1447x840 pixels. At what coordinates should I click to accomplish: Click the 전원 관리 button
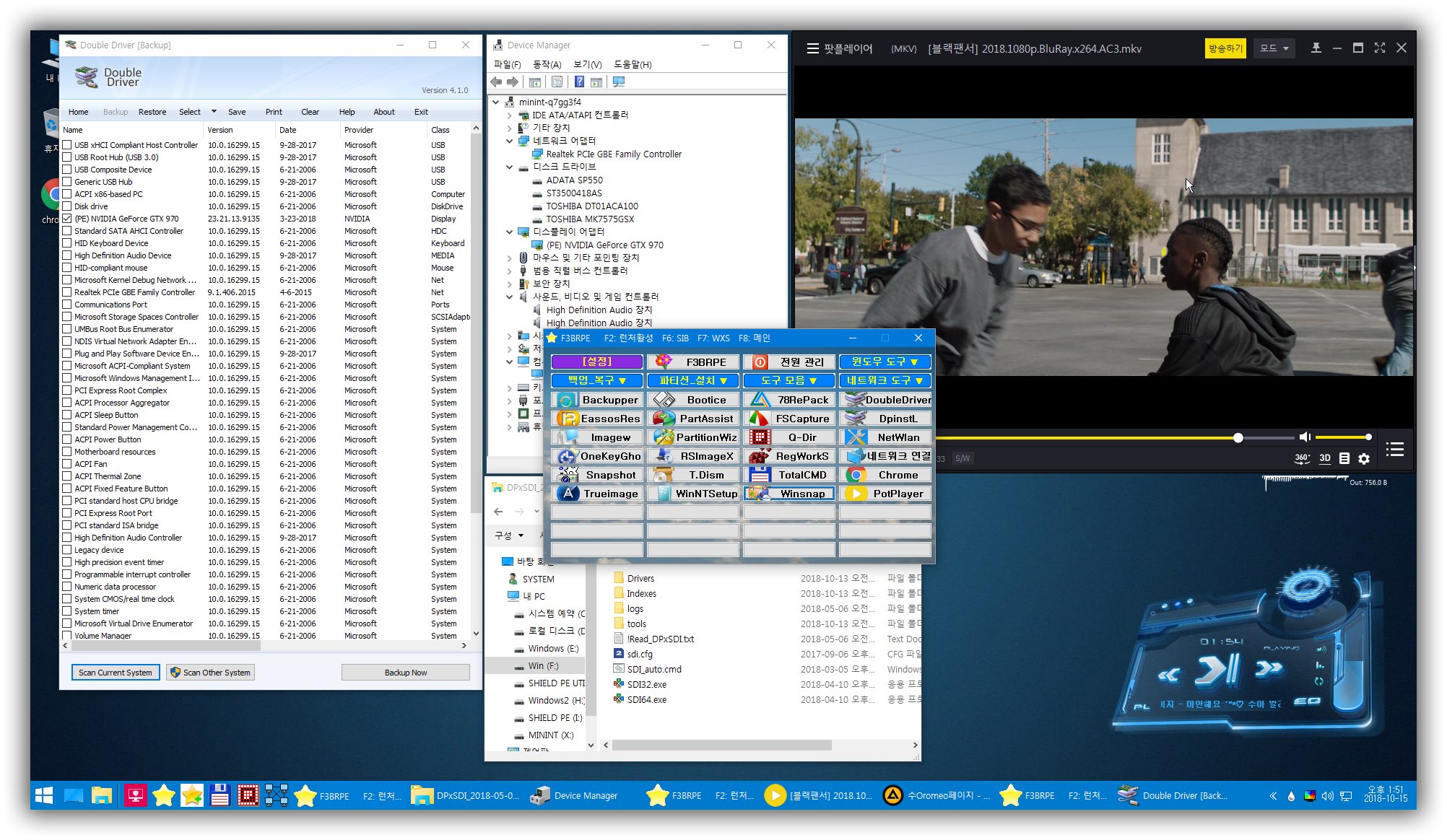click(789, 362)
